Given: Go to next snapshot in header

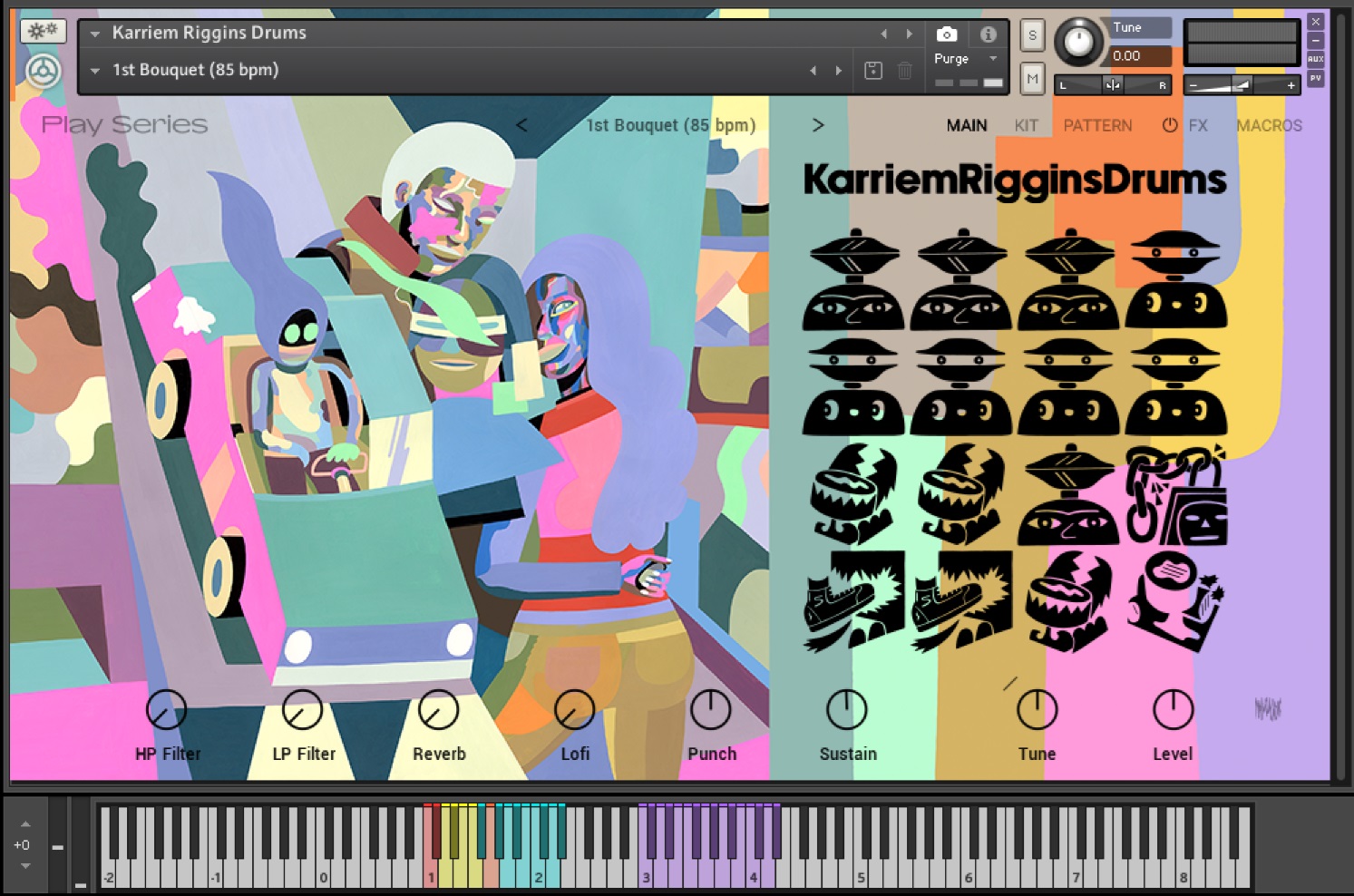Looking at the screenshot, I should tap(839, 70).
